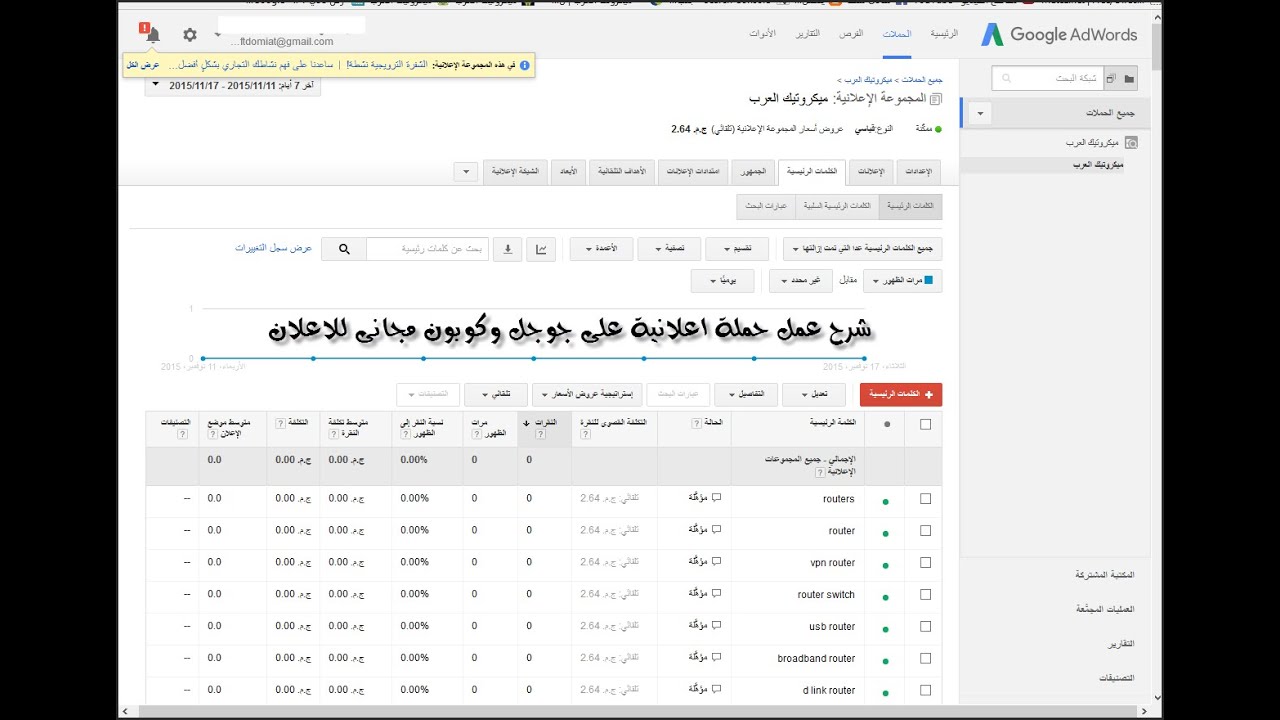Open the all-keywords-except-removed filter dropdown

(x=862, y=249)
